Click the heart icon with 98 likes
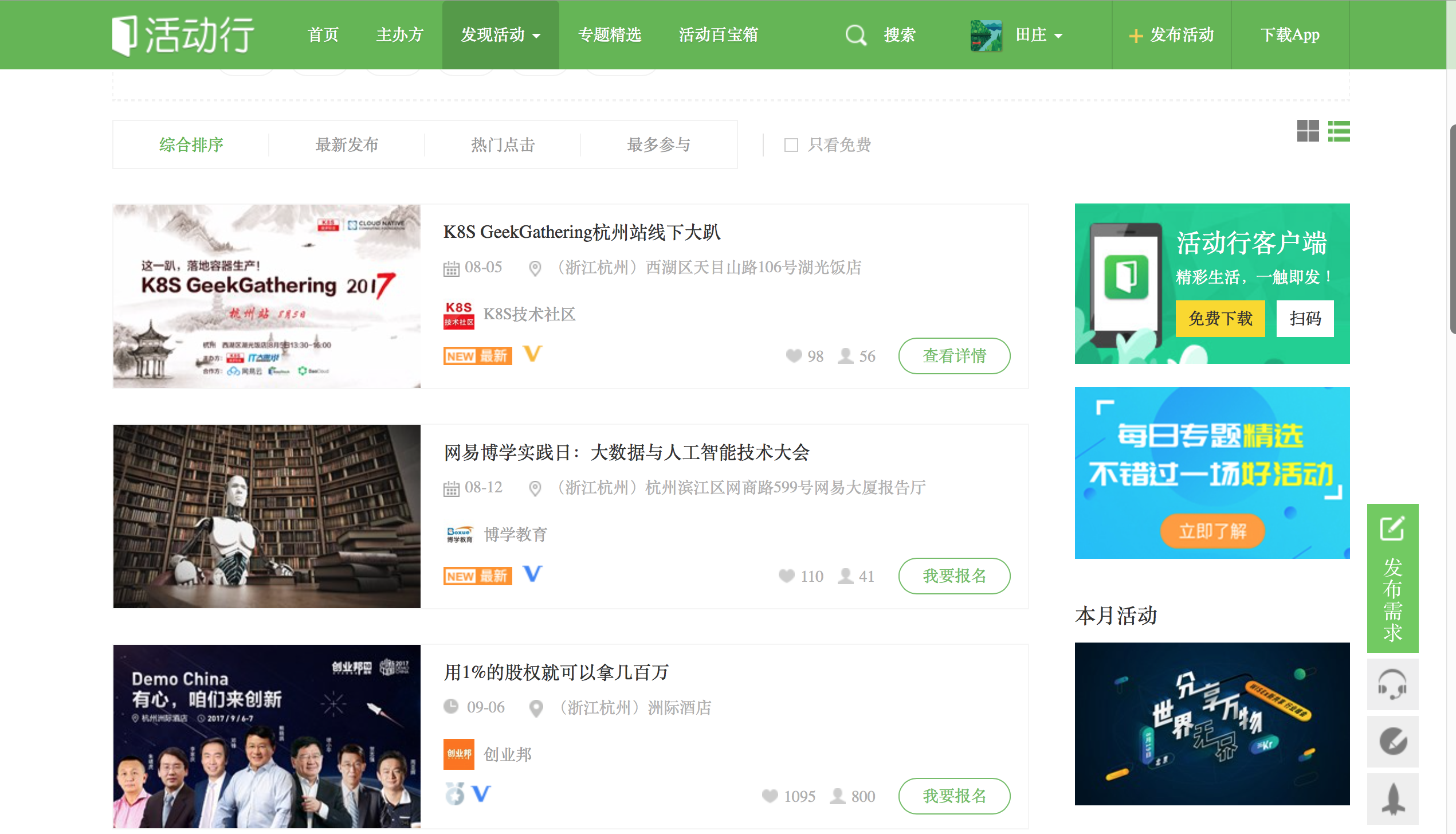1456x834 pixels. (794, 356)
